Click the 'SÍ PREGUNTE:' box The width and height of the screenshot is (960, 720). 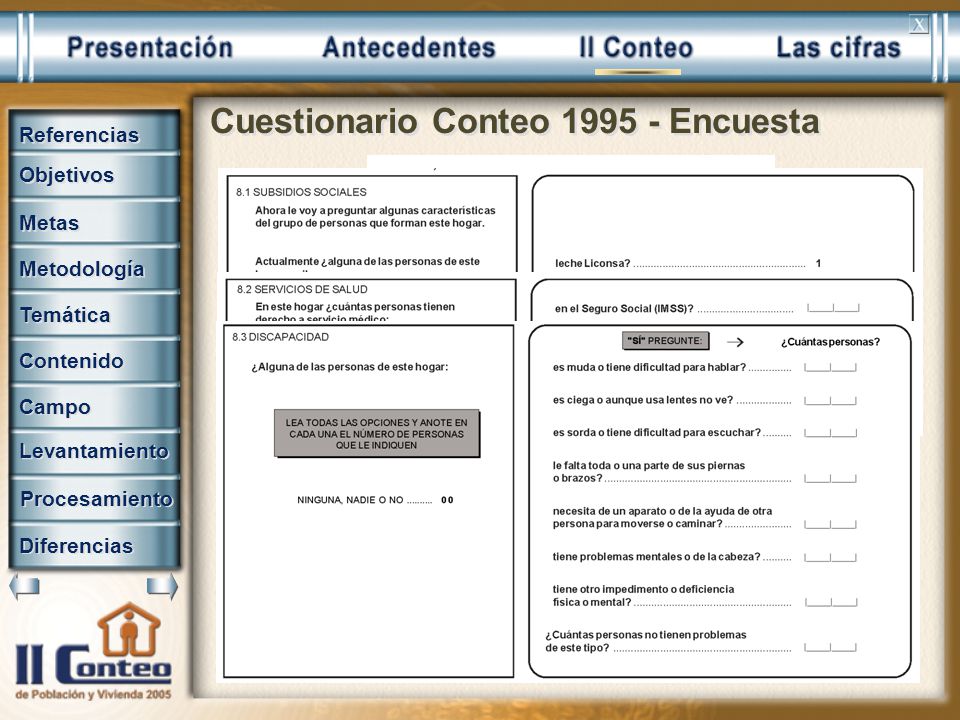pyautogui.click(x=666, y=341)
